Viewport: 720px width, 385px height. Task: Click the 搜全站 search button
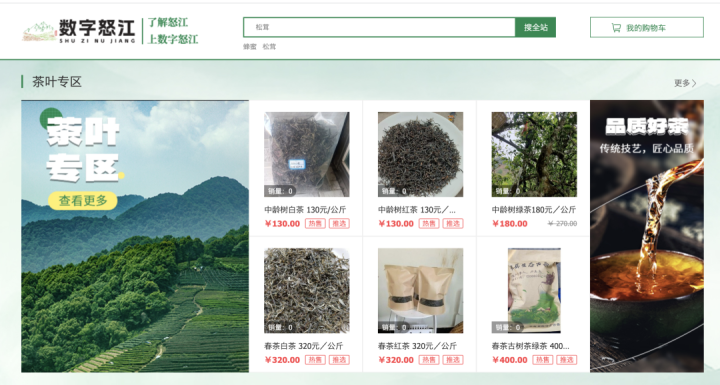point(535,27)
